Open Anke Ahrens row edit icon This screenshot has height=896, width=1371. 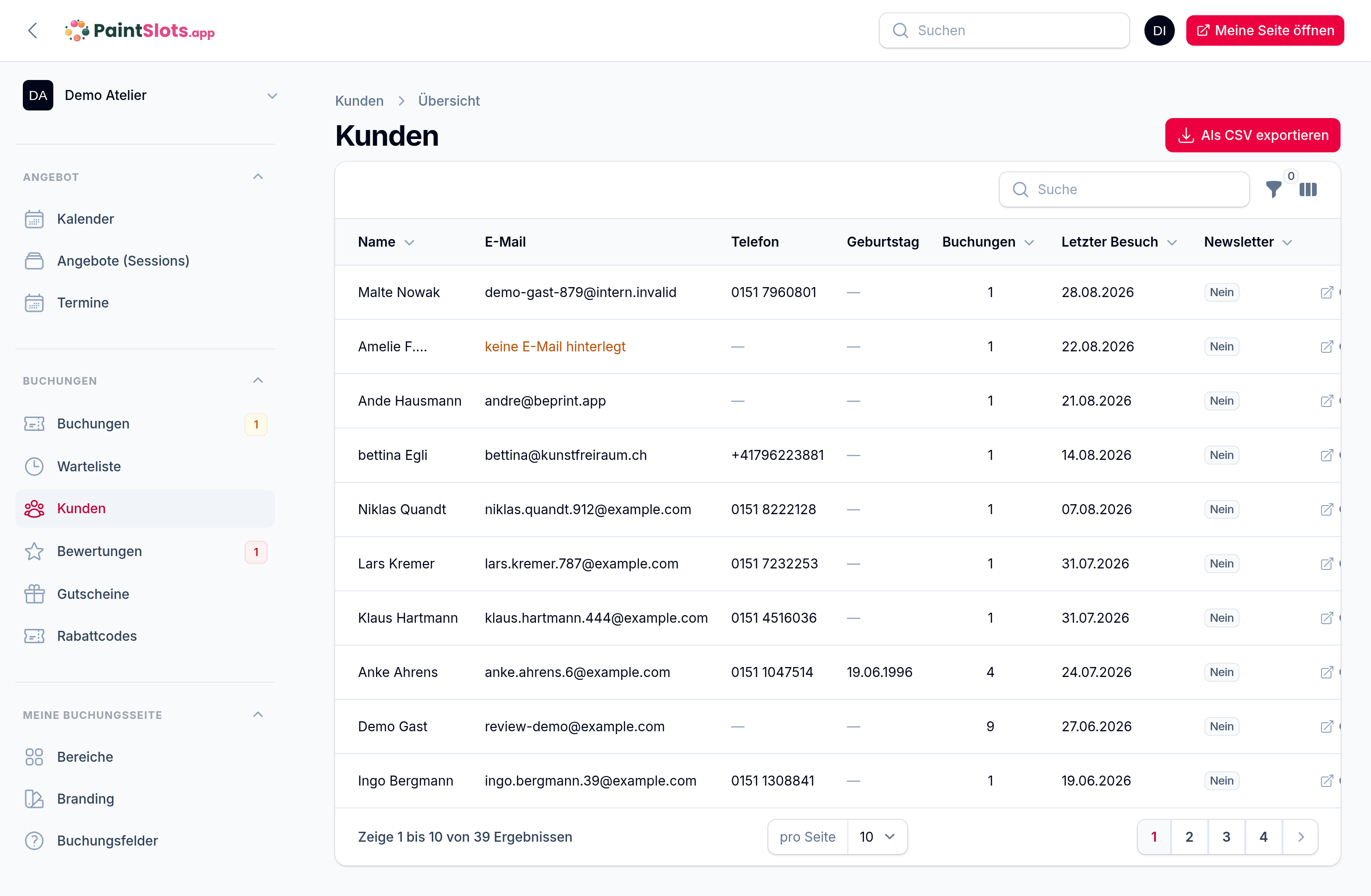pyautogui.click(x=1327, y=672)
